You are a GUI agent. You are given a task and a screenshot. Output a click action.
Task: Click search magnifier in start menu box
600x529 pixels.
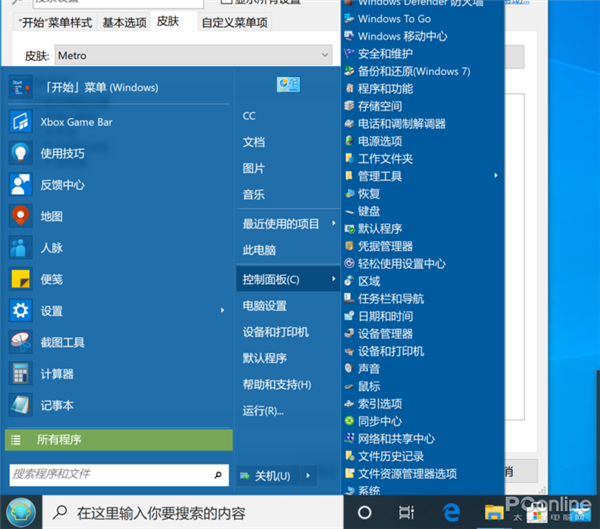click(218, 475)
